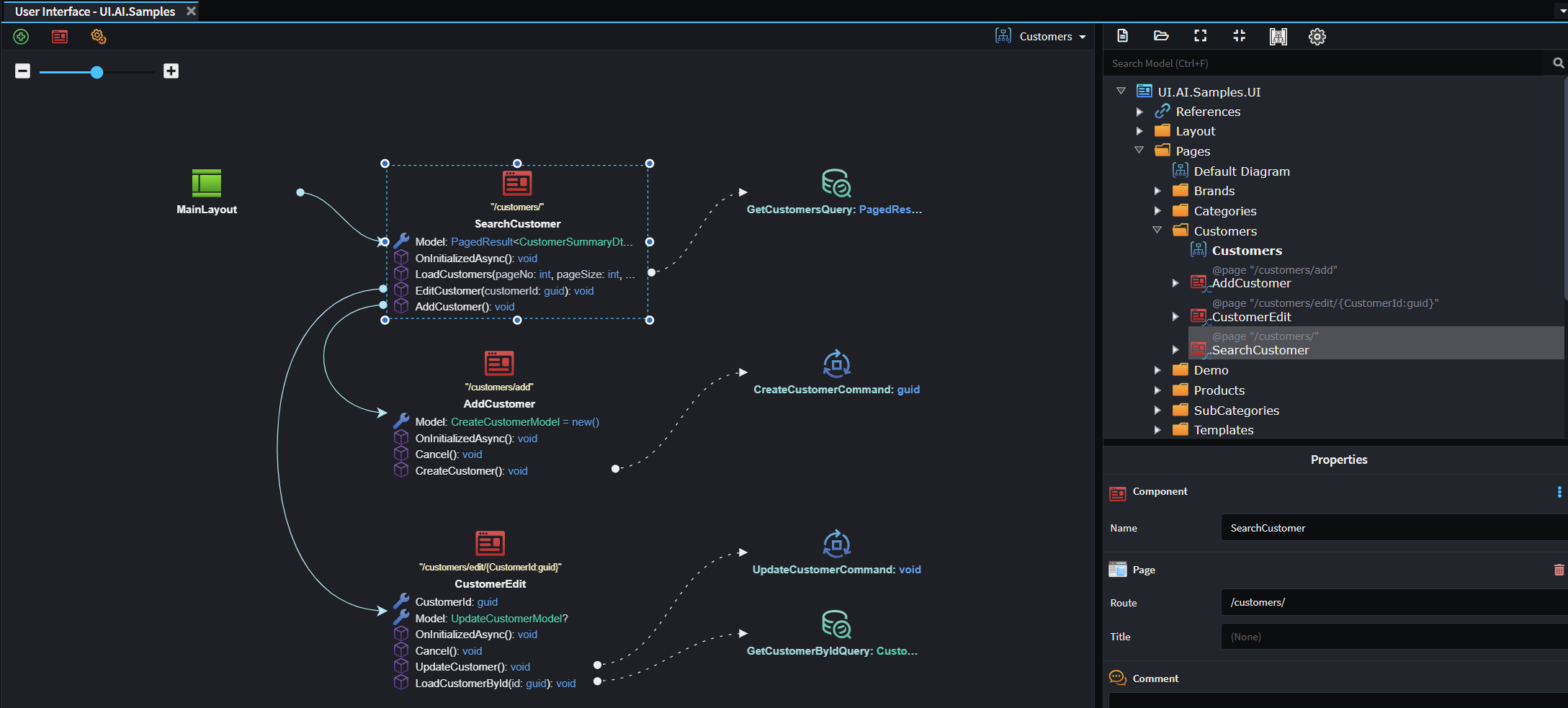Expand the Products folder in the tree
Viewport: 1568px width, 708px height.
[x=1158, y=390]
